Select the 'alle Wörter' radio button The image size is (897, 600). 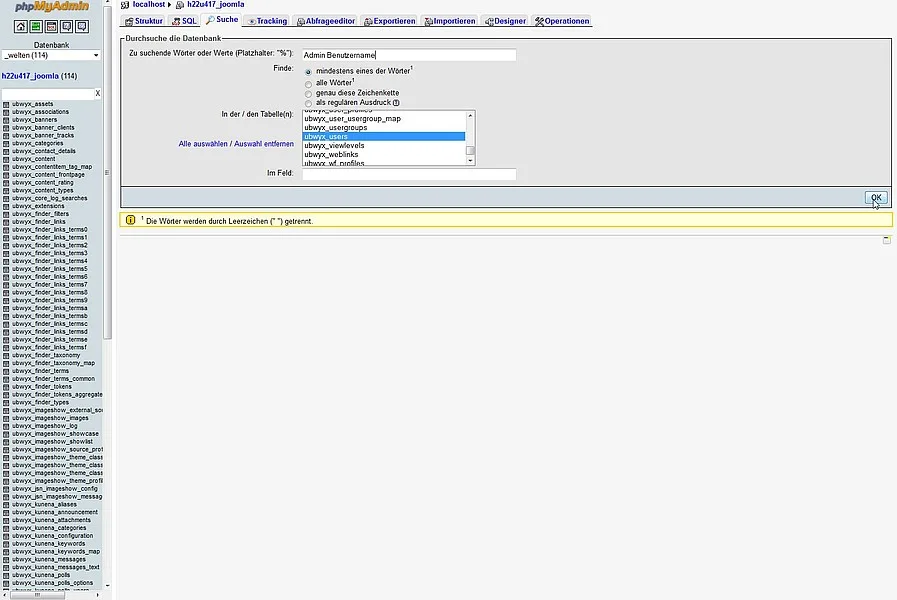coord(308,84)
